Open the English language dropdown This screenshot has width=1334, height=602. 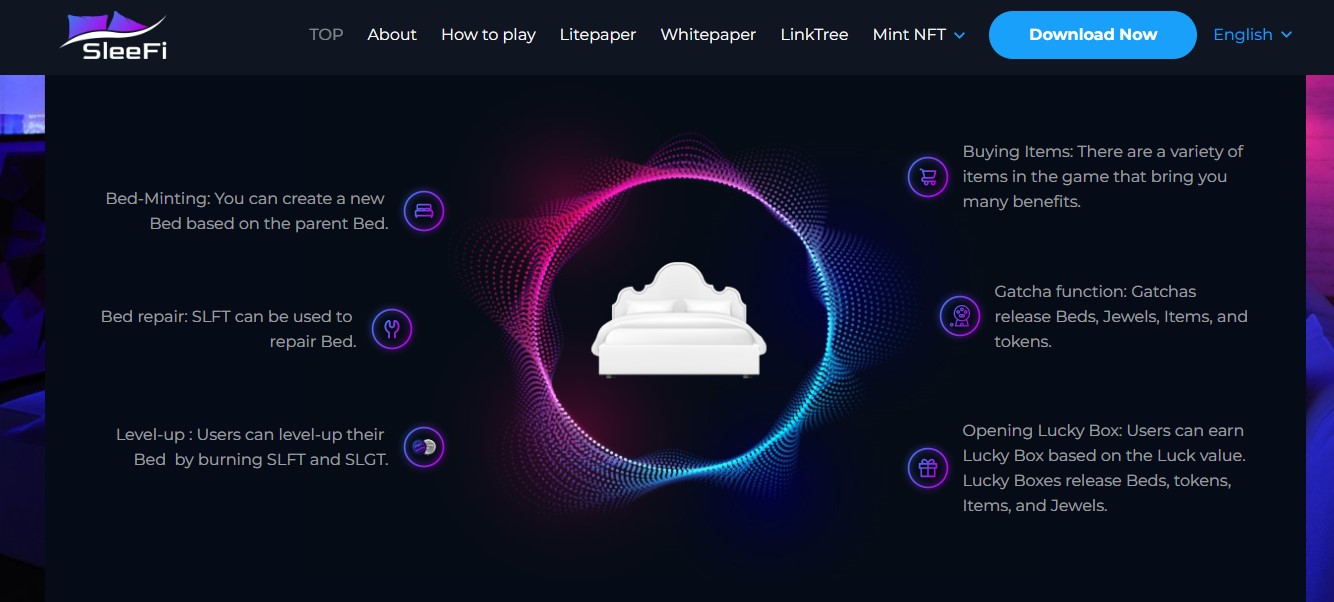(1253, 35)
